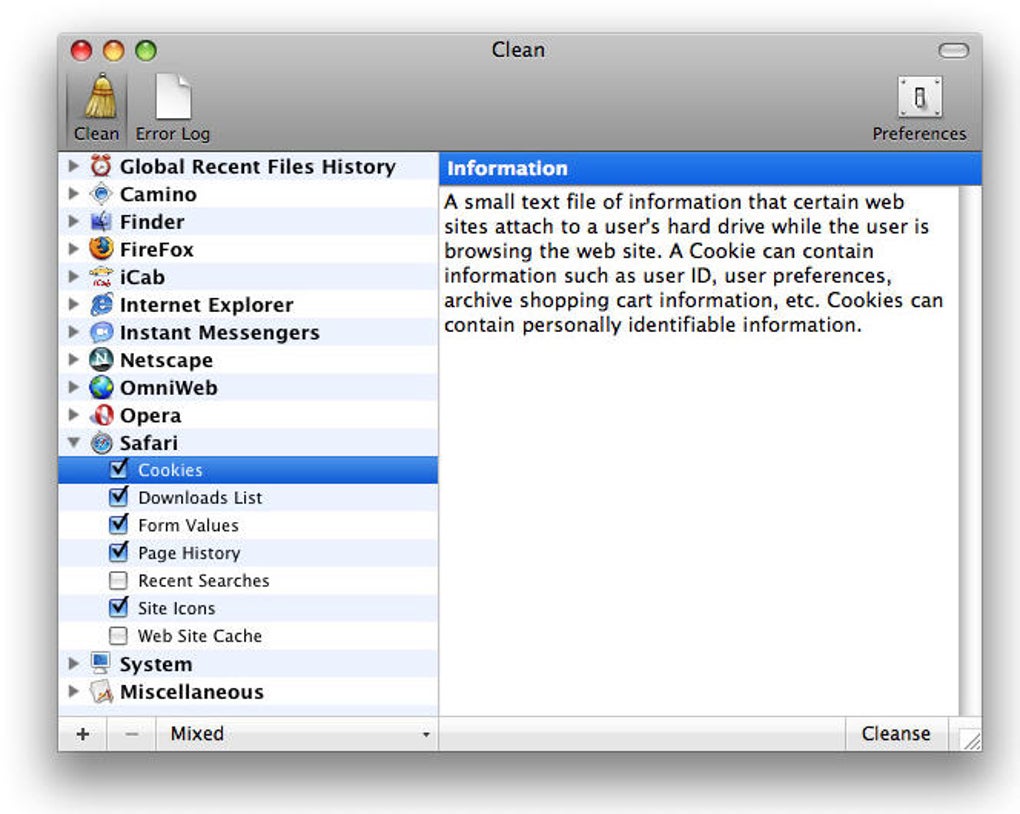Uncheck the Downloads List checkbox
Image resolution: width=1020 pixels, height=814 pixels.
click(118, 496)
